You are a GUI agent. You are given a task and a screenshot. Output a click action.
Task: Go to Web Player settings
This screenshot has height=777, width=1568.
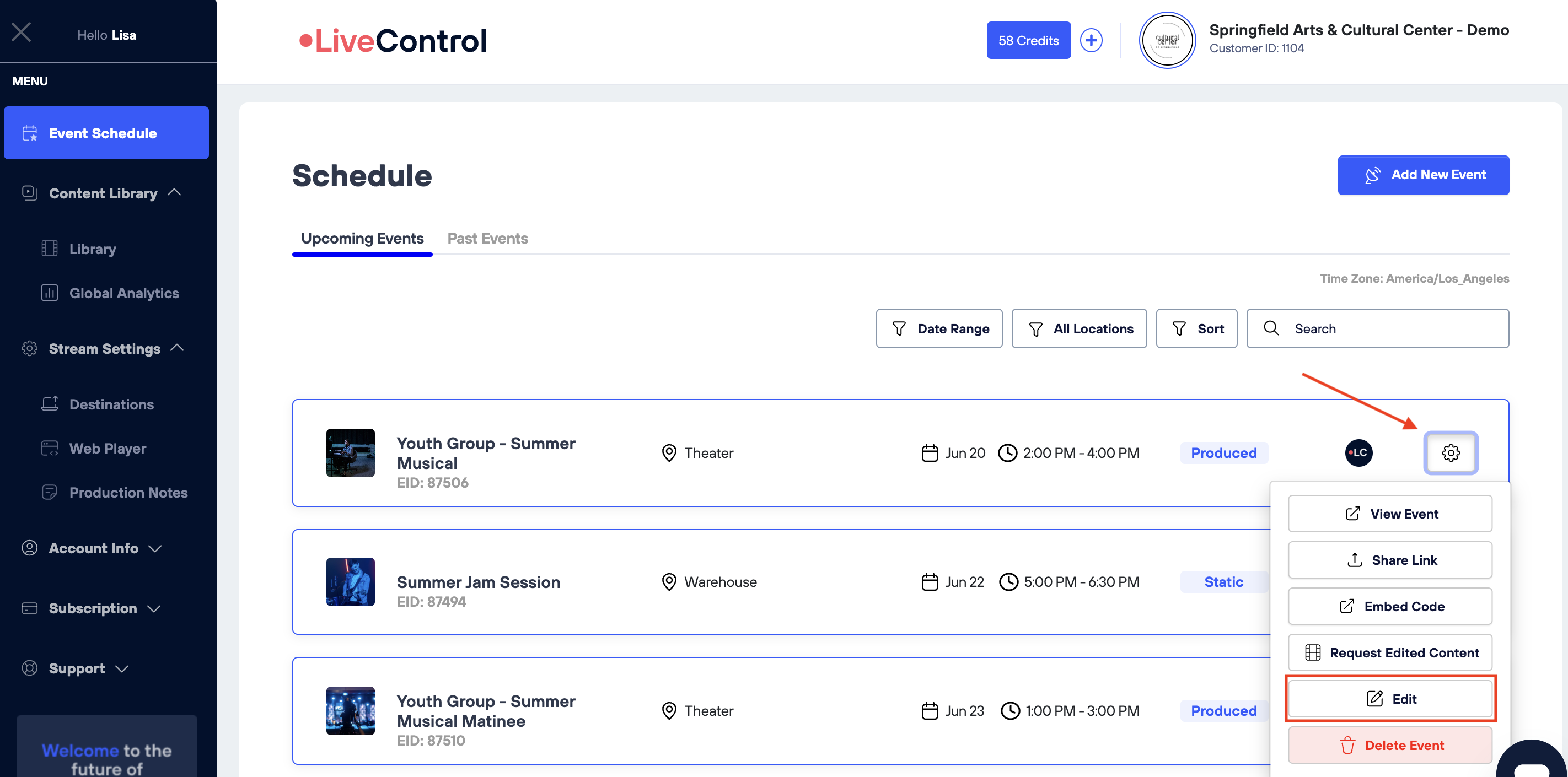click(108, 449)
